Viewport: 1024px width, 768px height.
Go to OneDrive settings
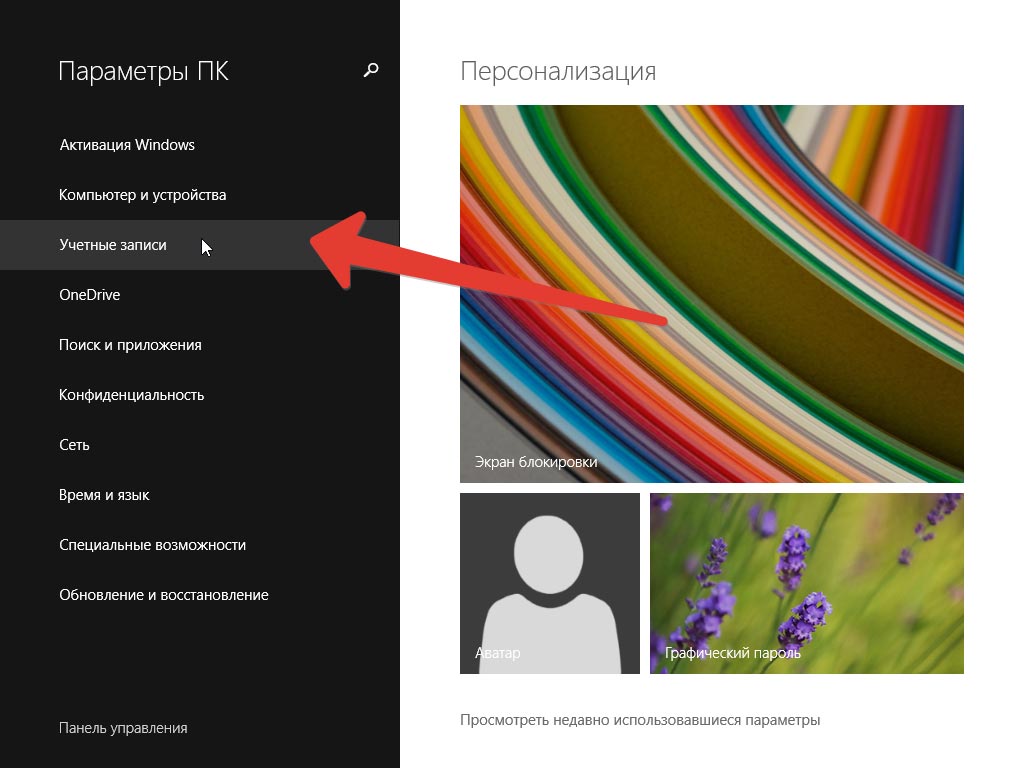(x=90, y=295)
